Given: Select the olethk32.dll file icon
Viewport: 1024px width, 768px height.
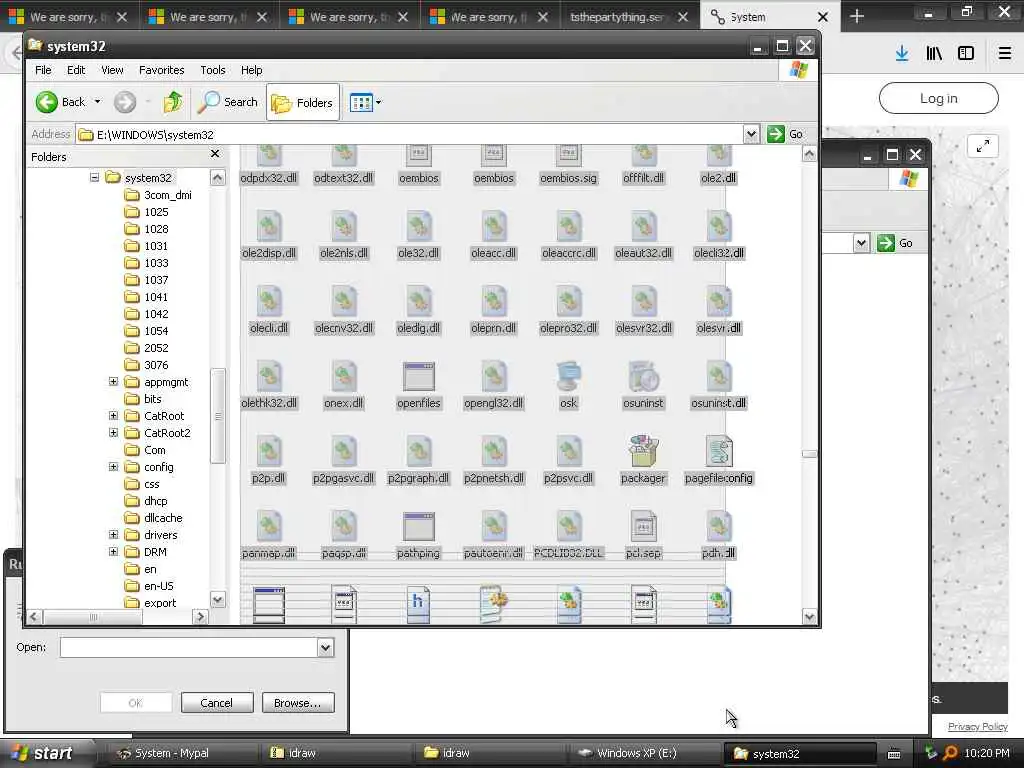Looking at the screenshot, I should coord(268,377).
